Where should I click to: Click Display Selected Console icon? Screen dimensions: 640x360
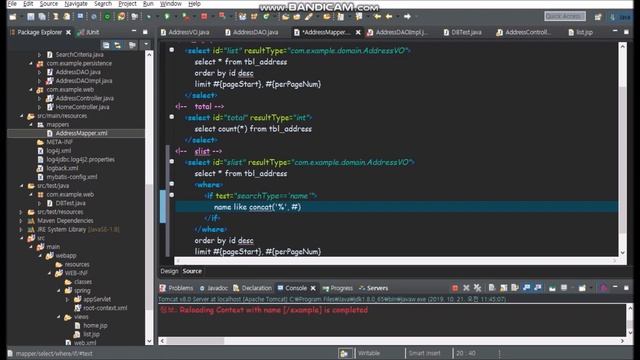564,288
